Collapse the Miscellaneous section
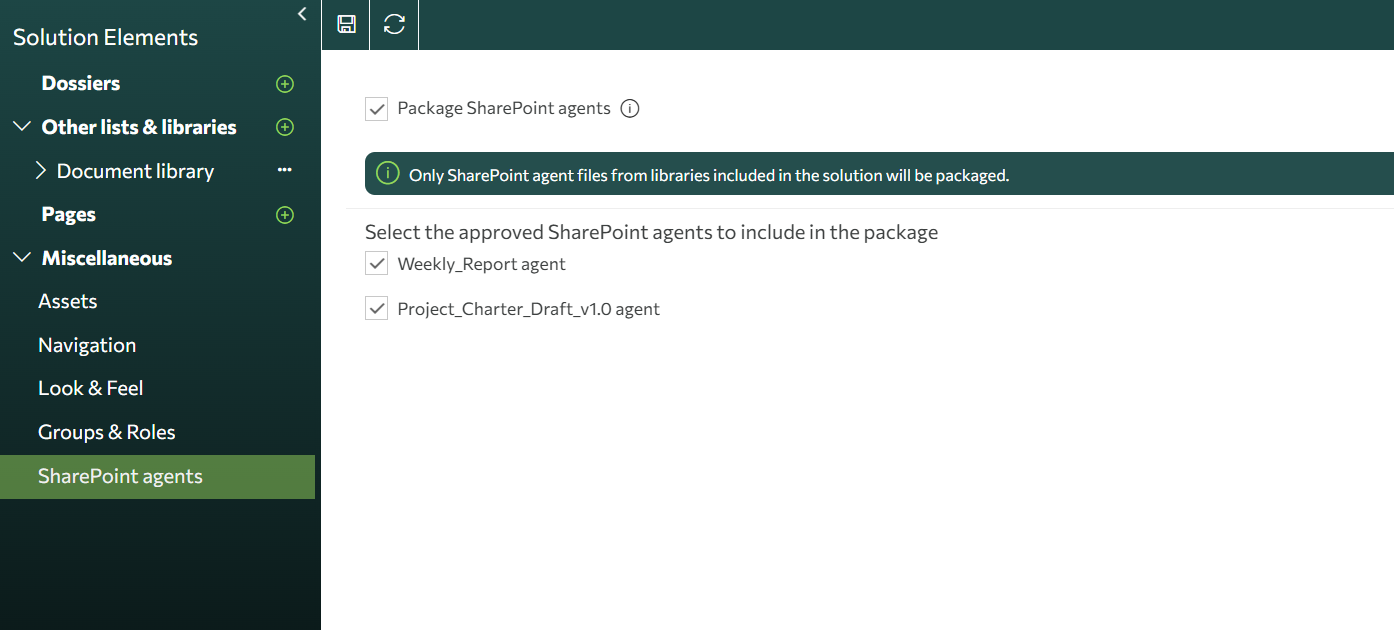This screenshot has height=630, width=1394. 21,258
